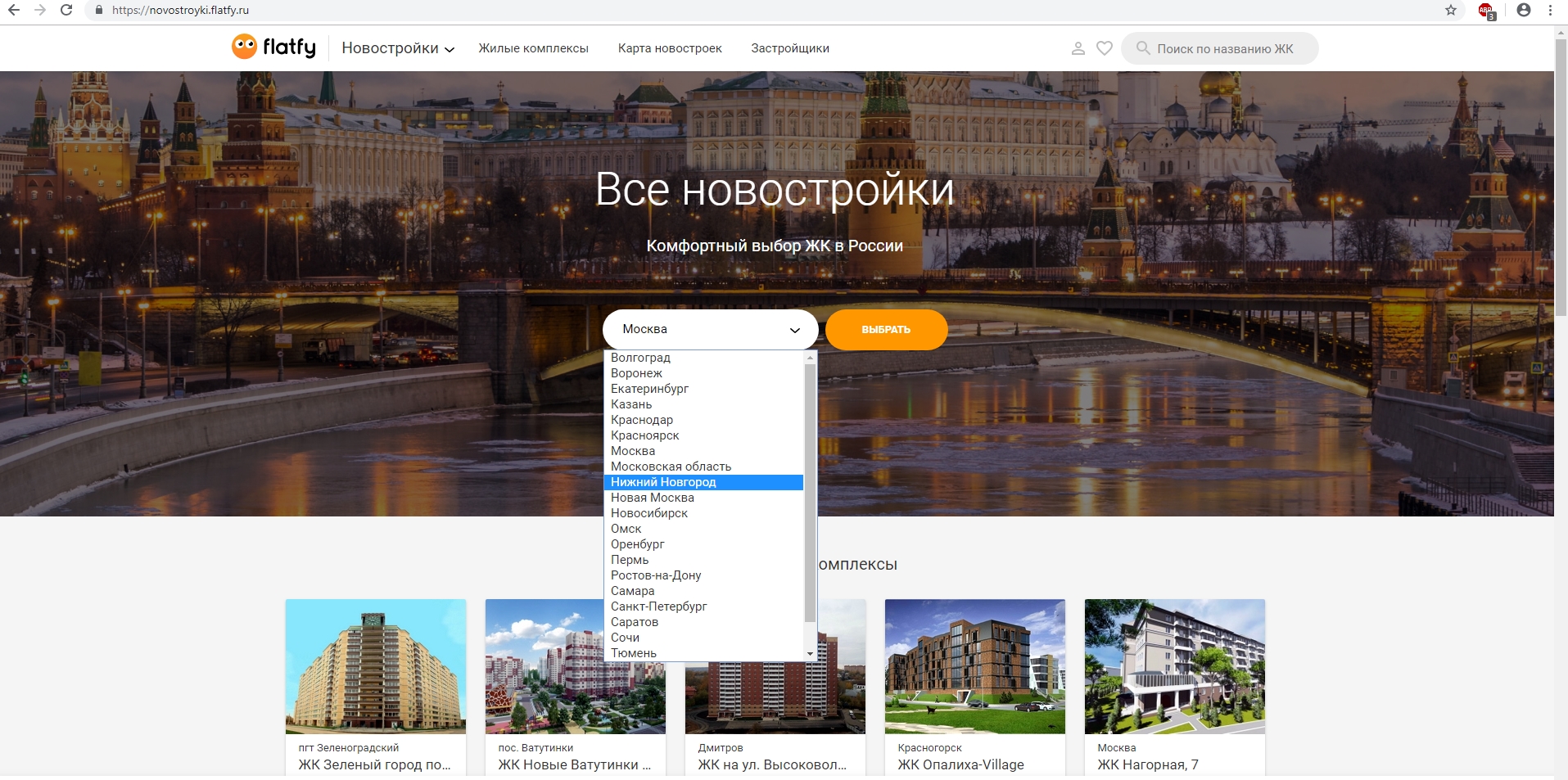1568x780 pixels.
Task: Open ЖК Опалиха-Village title link
Action: pos(960,764)
